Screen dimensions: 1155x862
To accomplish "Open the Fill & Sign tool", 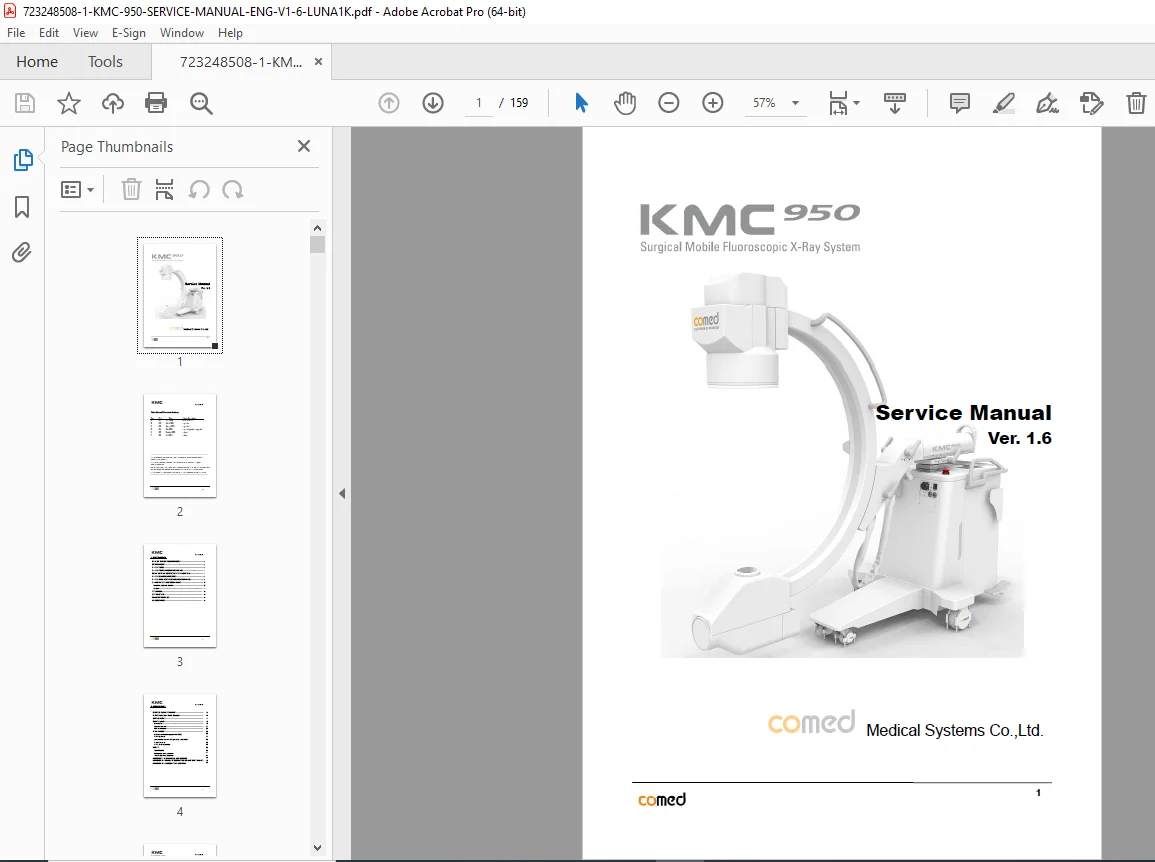I will tap(1047, 103).
